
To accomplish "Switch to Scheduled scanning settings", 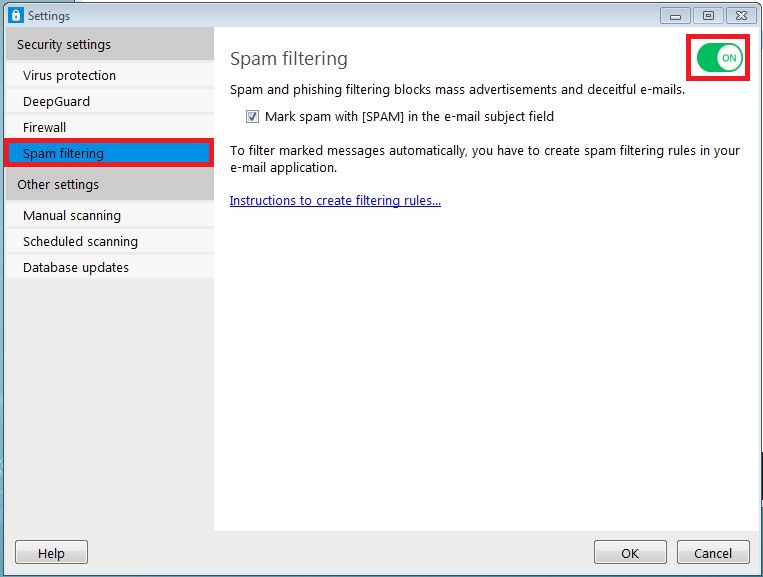I will click(x=80, y=242).
